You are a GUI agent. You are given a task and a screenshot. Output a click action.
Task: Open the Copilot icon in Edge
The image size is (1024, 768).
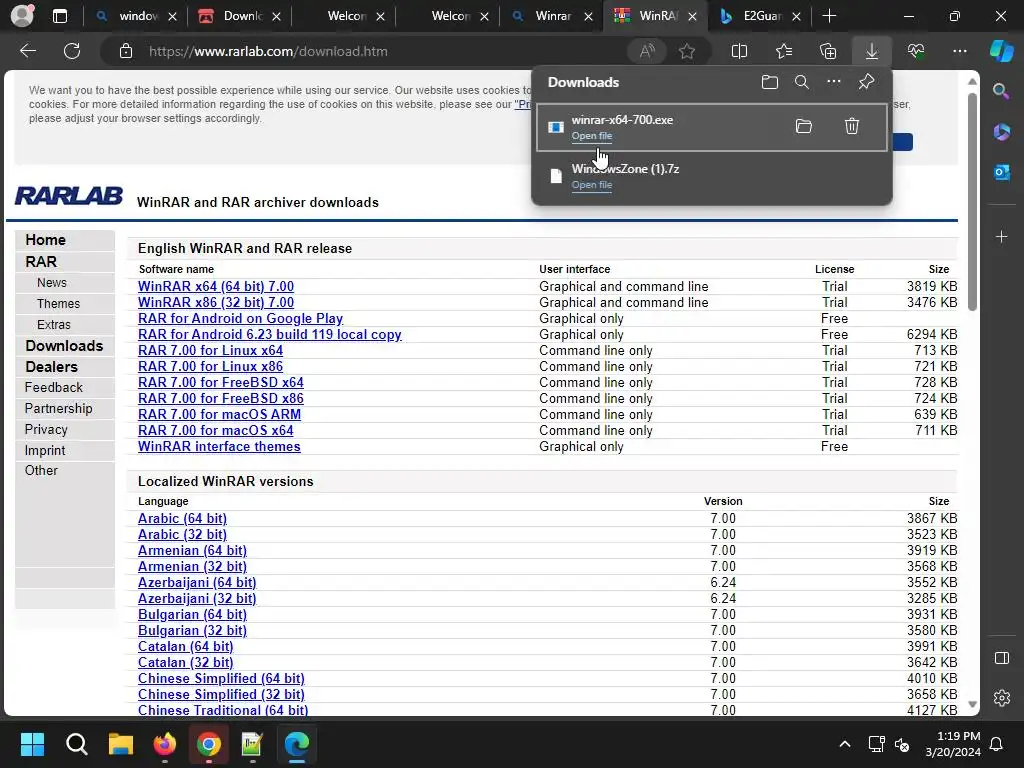[x=1001, y=51]
